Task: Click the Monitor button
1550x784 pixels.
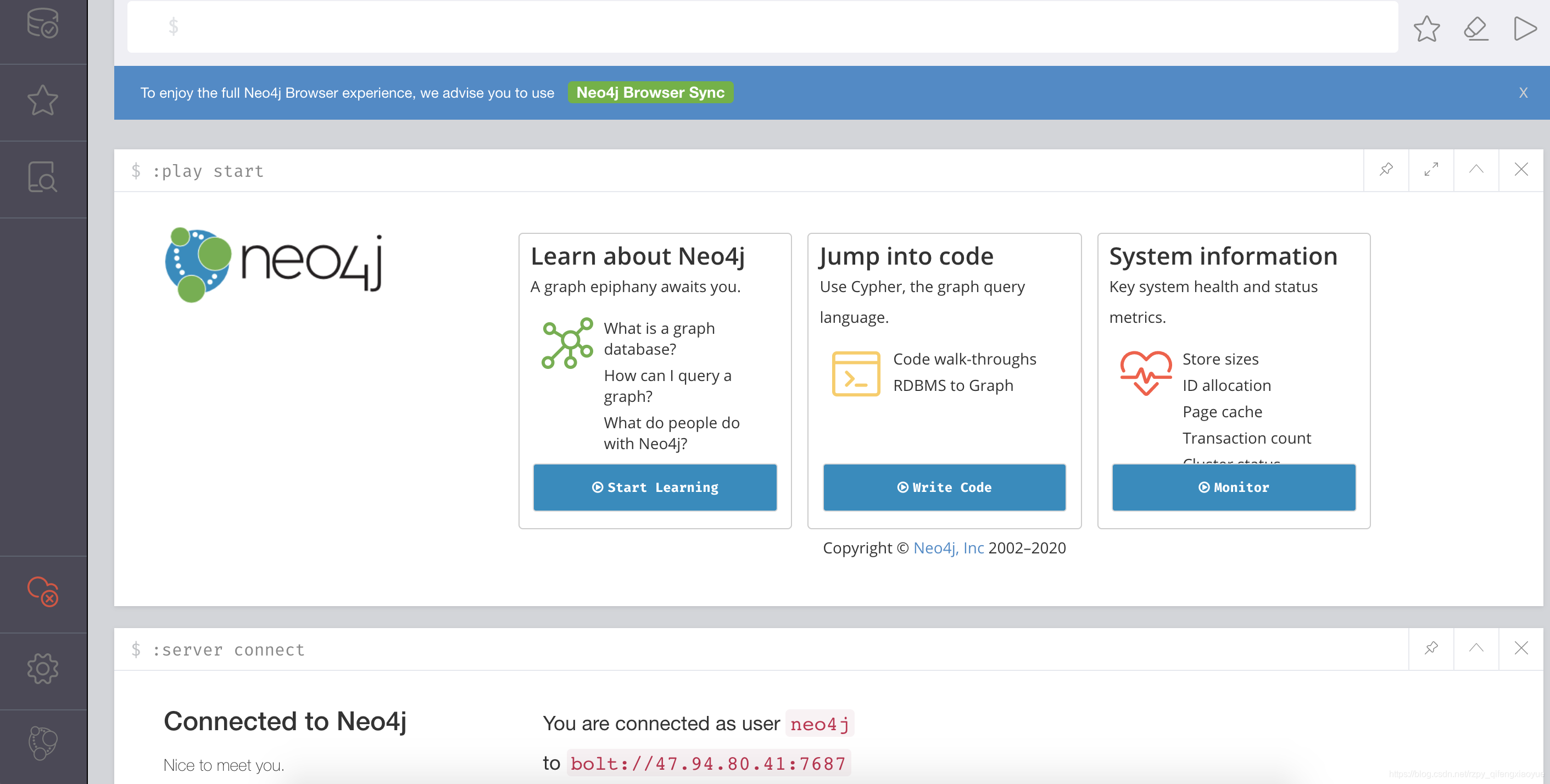Action: click(x=1234, y=487)
